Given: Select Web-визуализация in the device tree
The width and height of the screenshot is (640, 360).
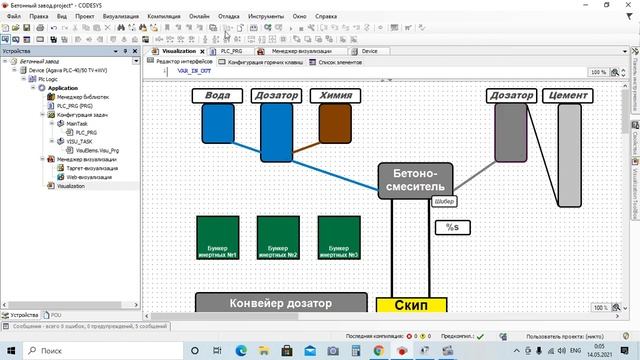Looking at the screenshot, I should (x=89, y=177).
